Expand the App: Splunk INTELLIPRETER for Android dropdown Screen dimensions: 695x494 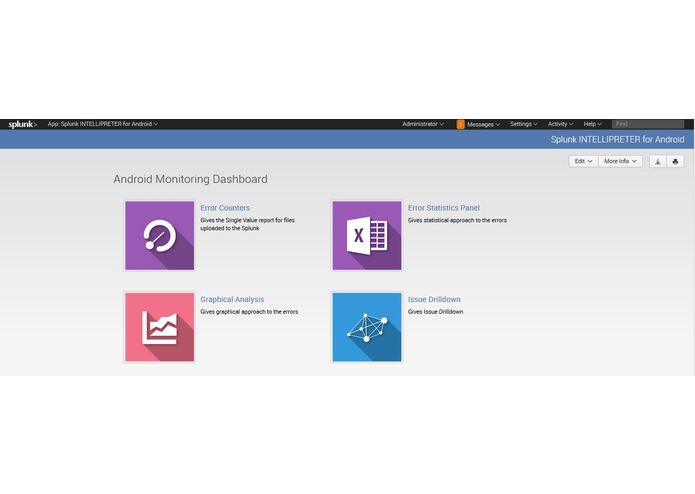[x=102, y=124]
